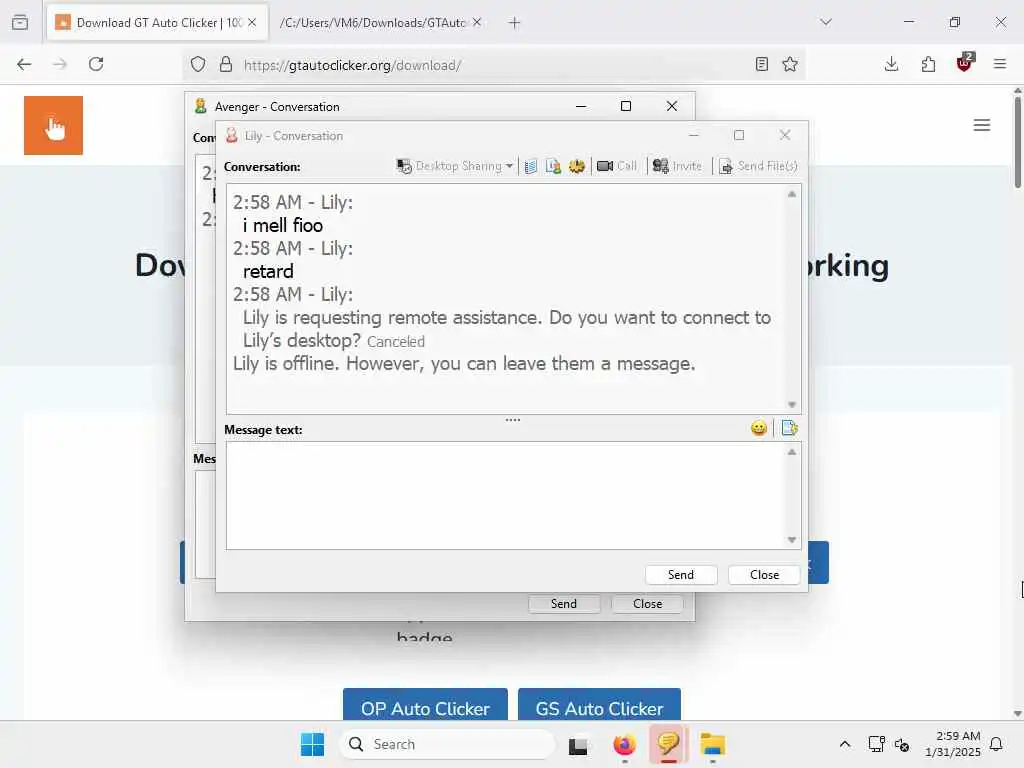Open File Explorer from the taskbar

click(712, 744)
